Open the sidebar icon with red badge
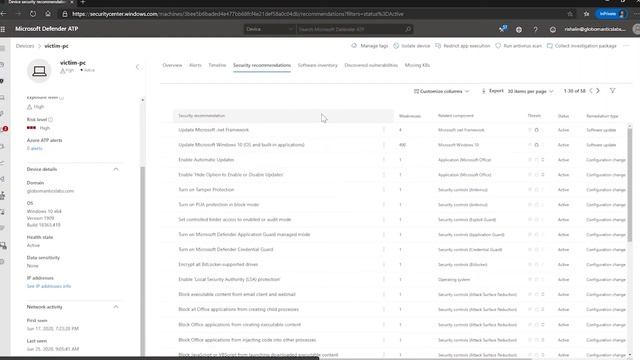This screenshot has width=640, height=360. (x=4, y=129)
